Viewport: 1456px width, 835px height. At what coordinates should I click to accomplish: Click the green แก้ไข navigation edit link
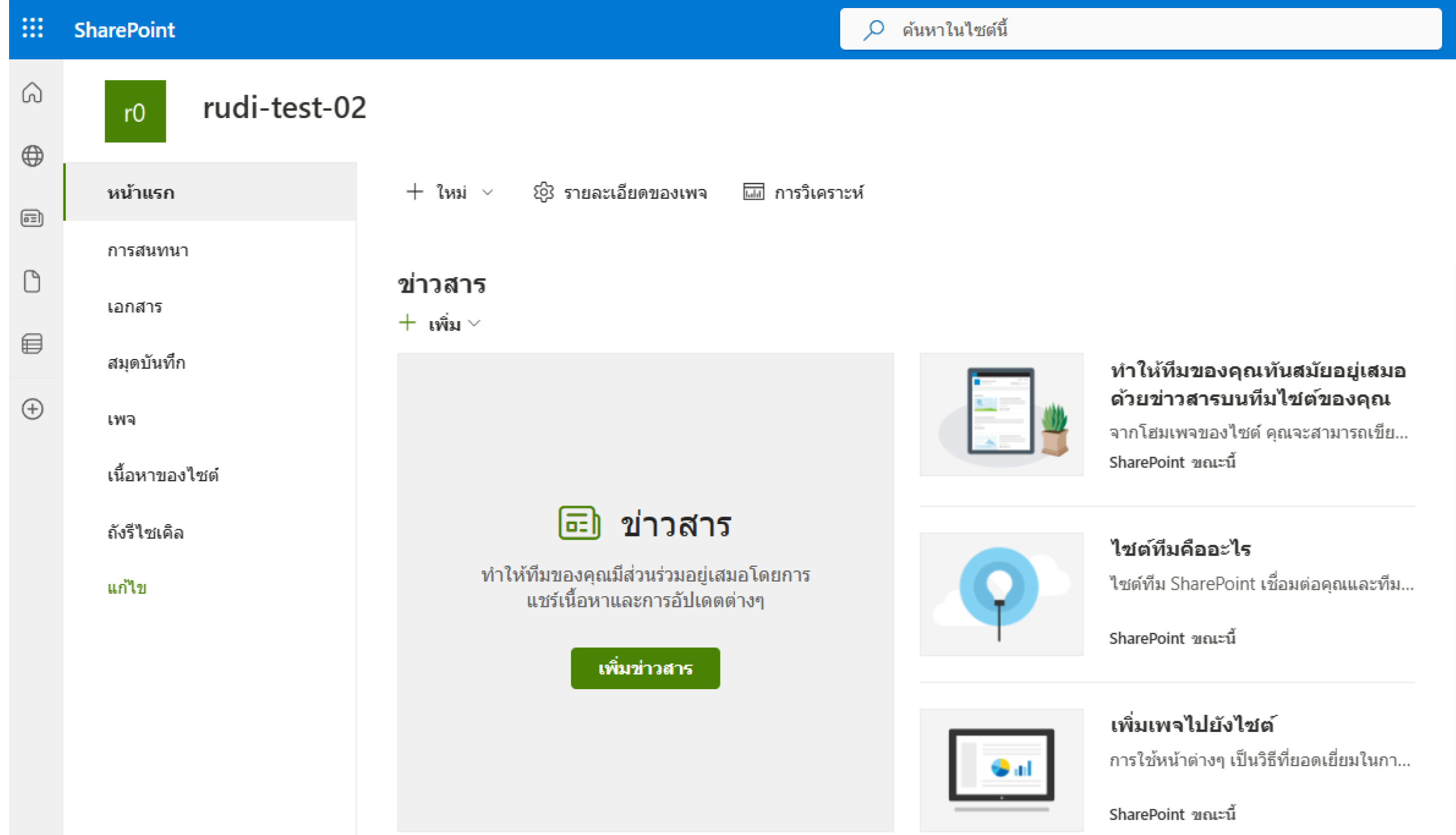(127, 588)
